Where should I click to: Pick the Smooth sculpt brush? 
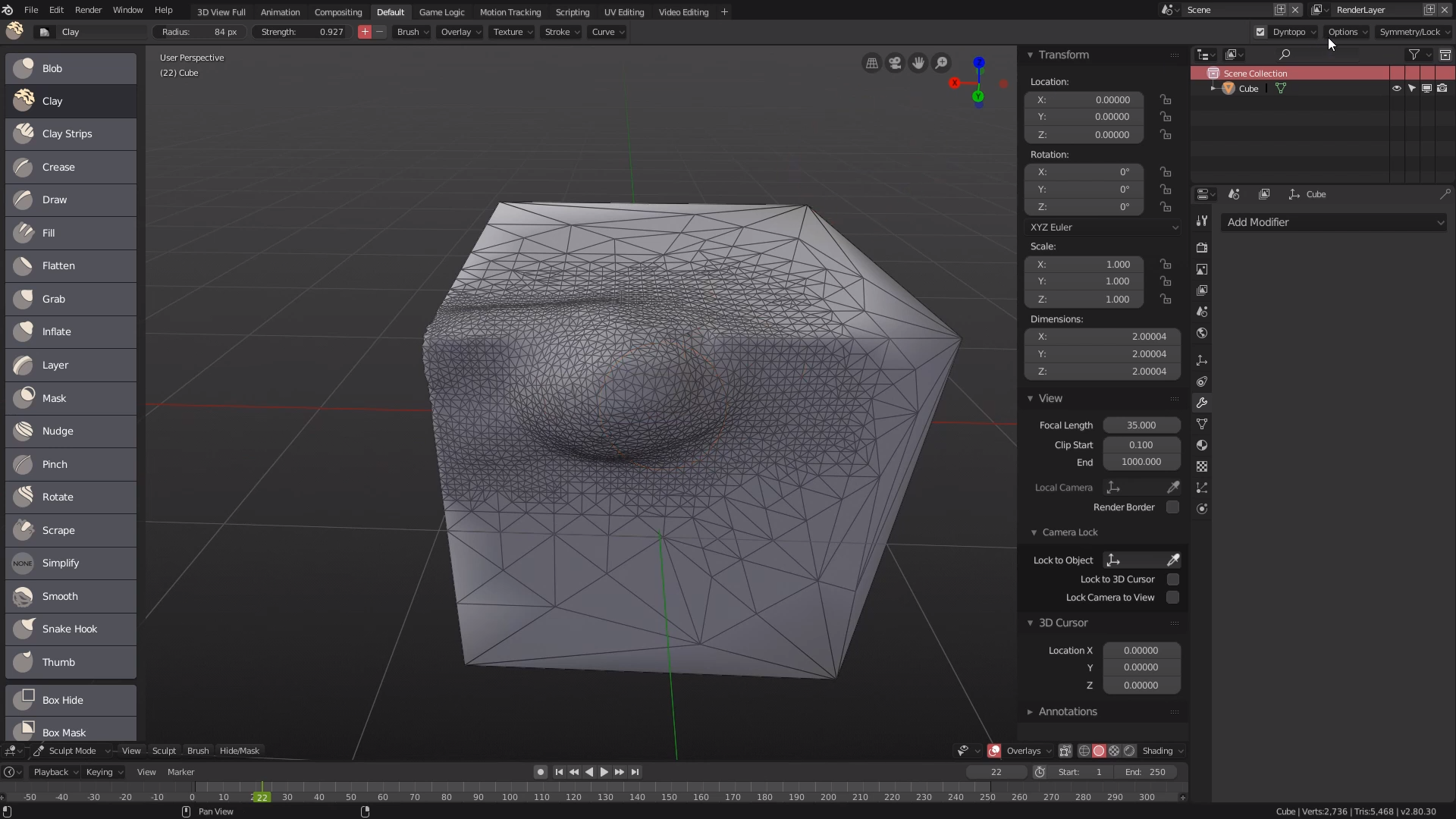(71, 596)
